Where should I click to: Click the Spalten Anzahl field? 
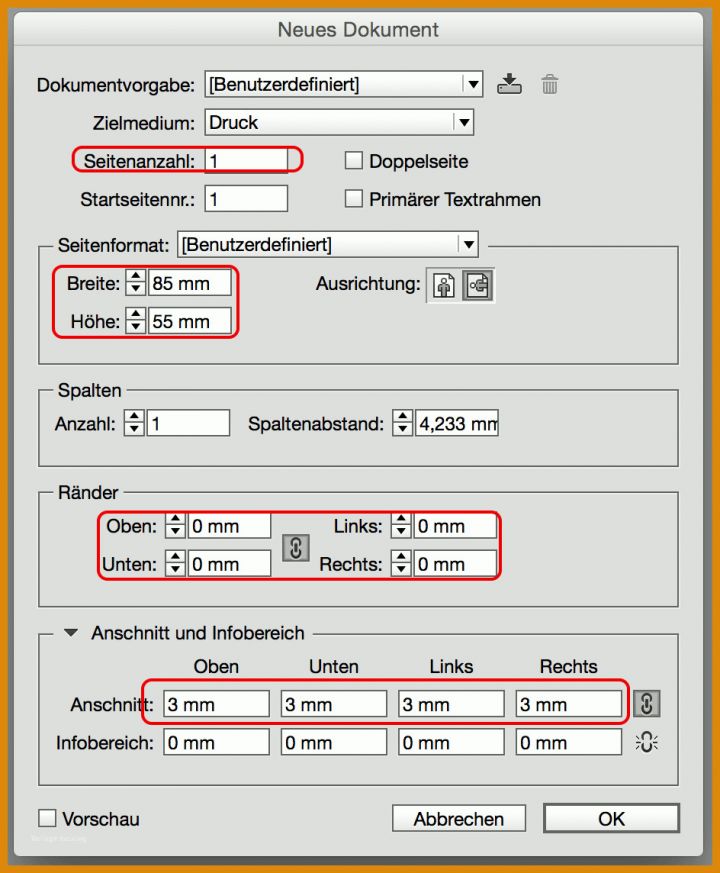point(188,423)
